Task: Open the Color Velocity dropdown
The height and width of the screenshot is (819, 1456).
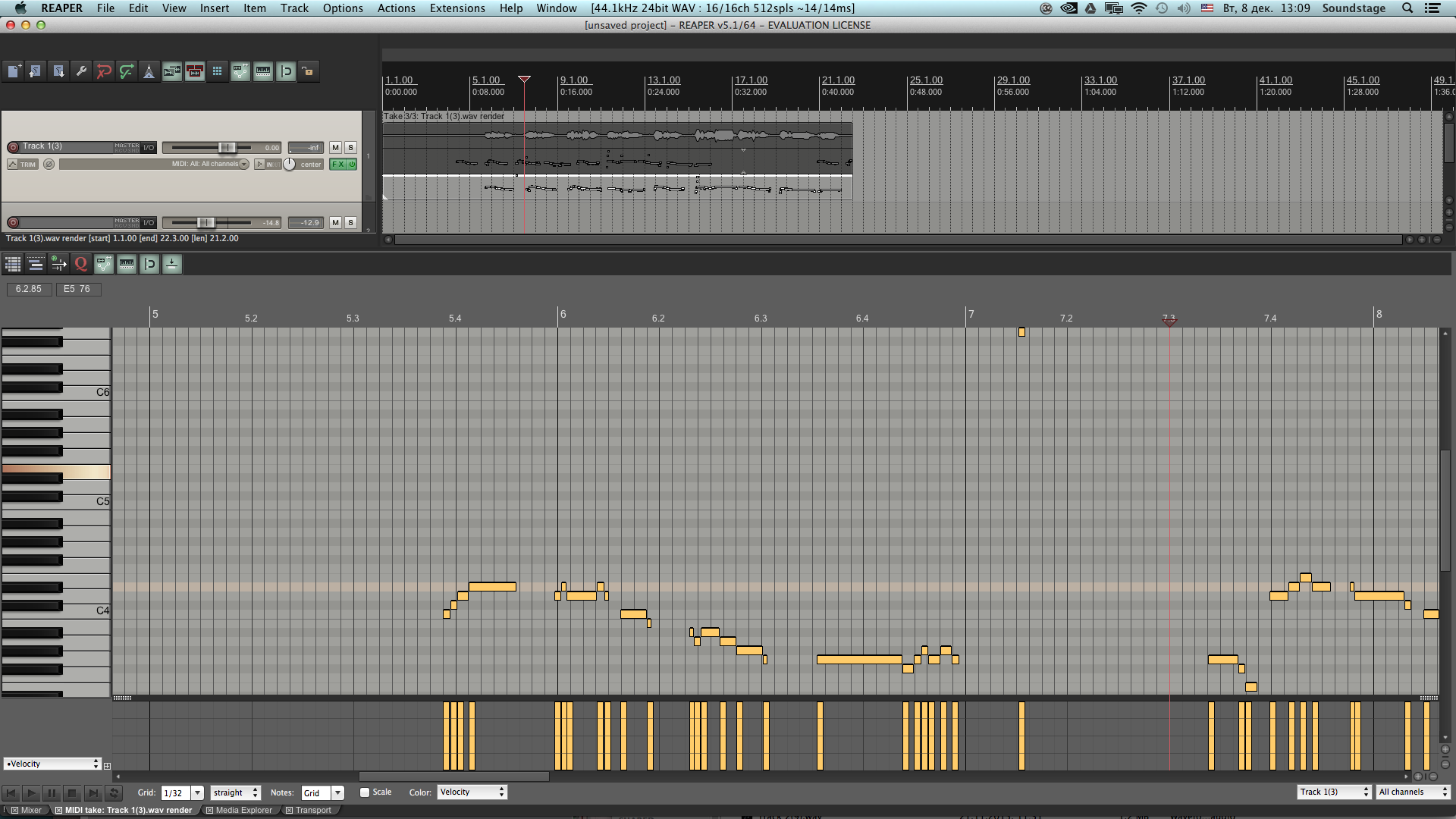Action: [x=472, y=792]
